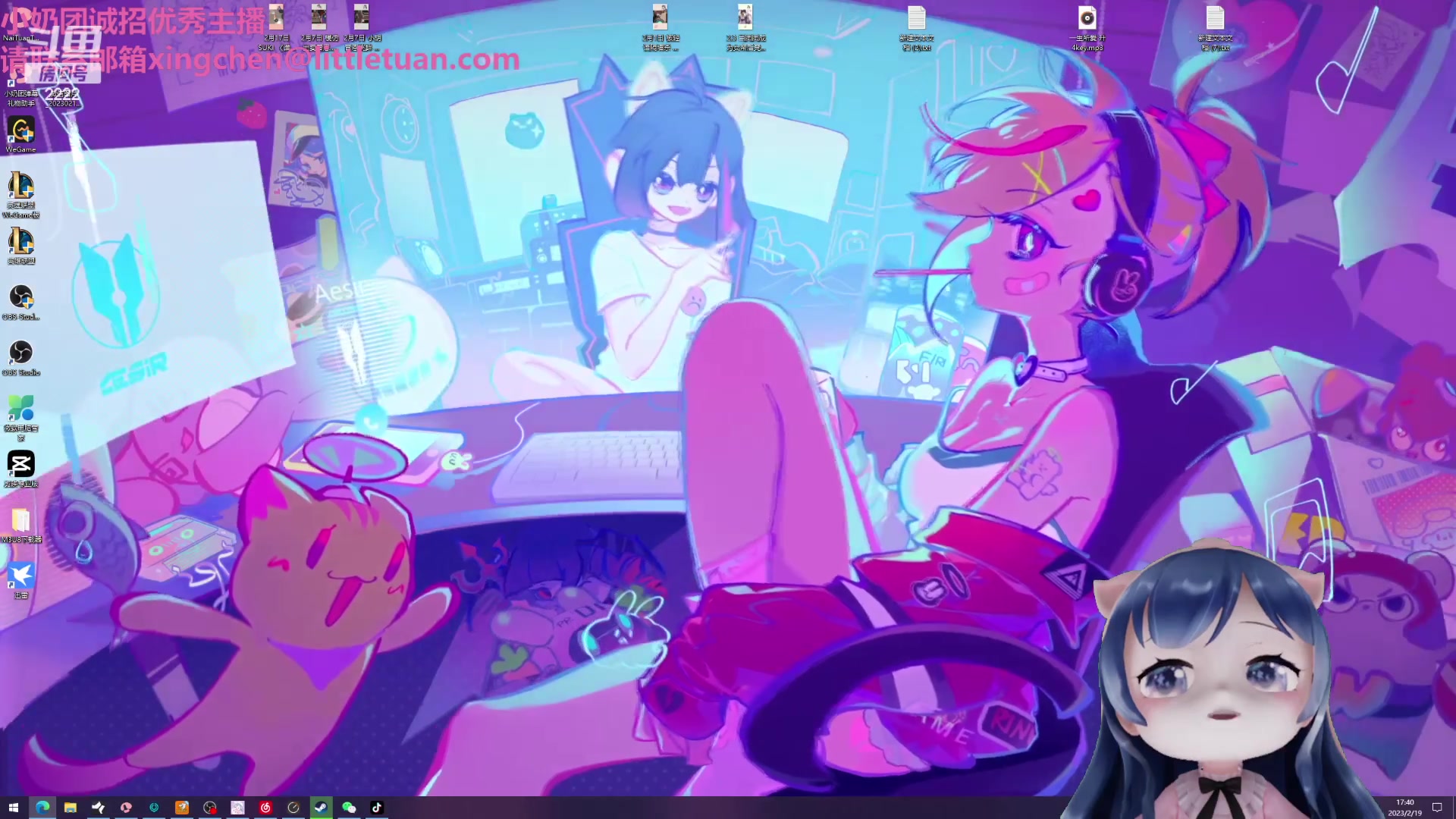
Task: Click the orange Thunder icon in the taskbar
Action: pos(182,808)
